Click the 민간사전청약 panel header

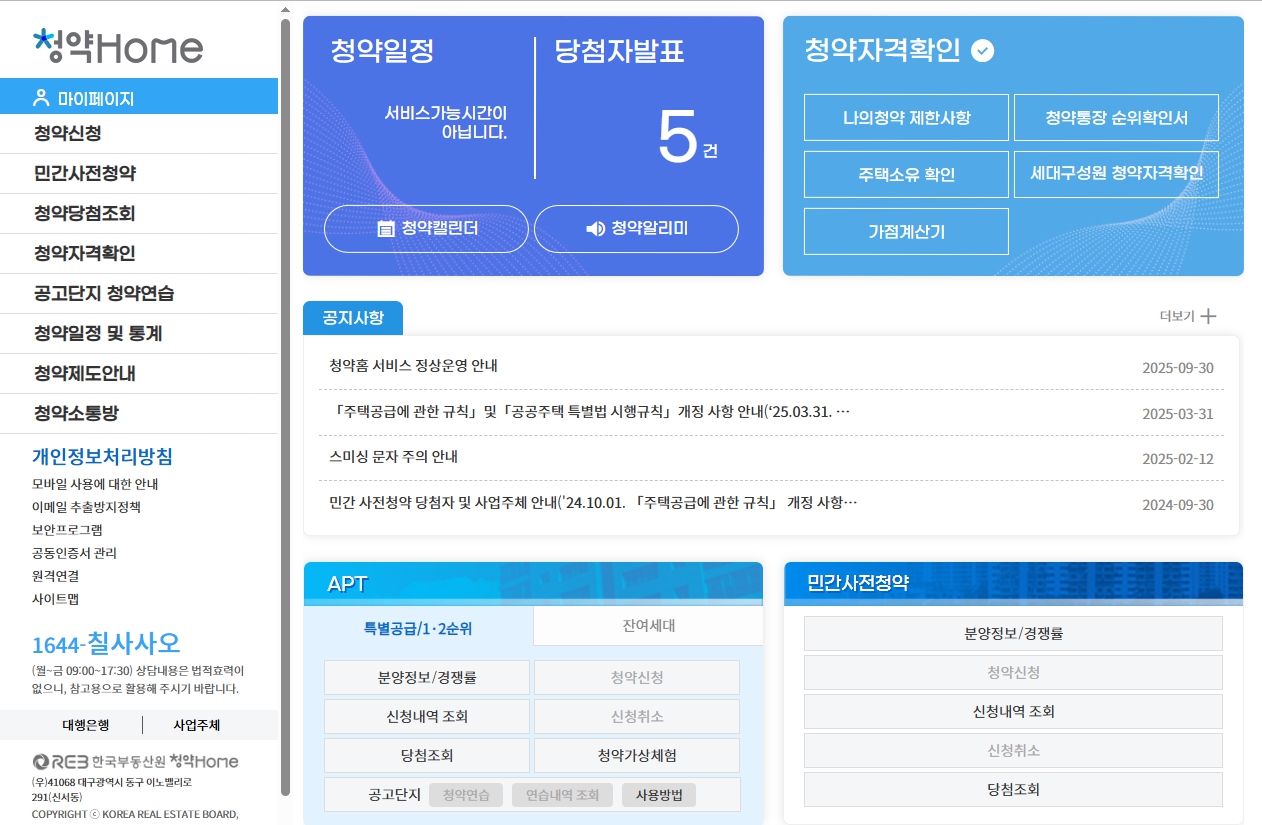pos(1013,583)
